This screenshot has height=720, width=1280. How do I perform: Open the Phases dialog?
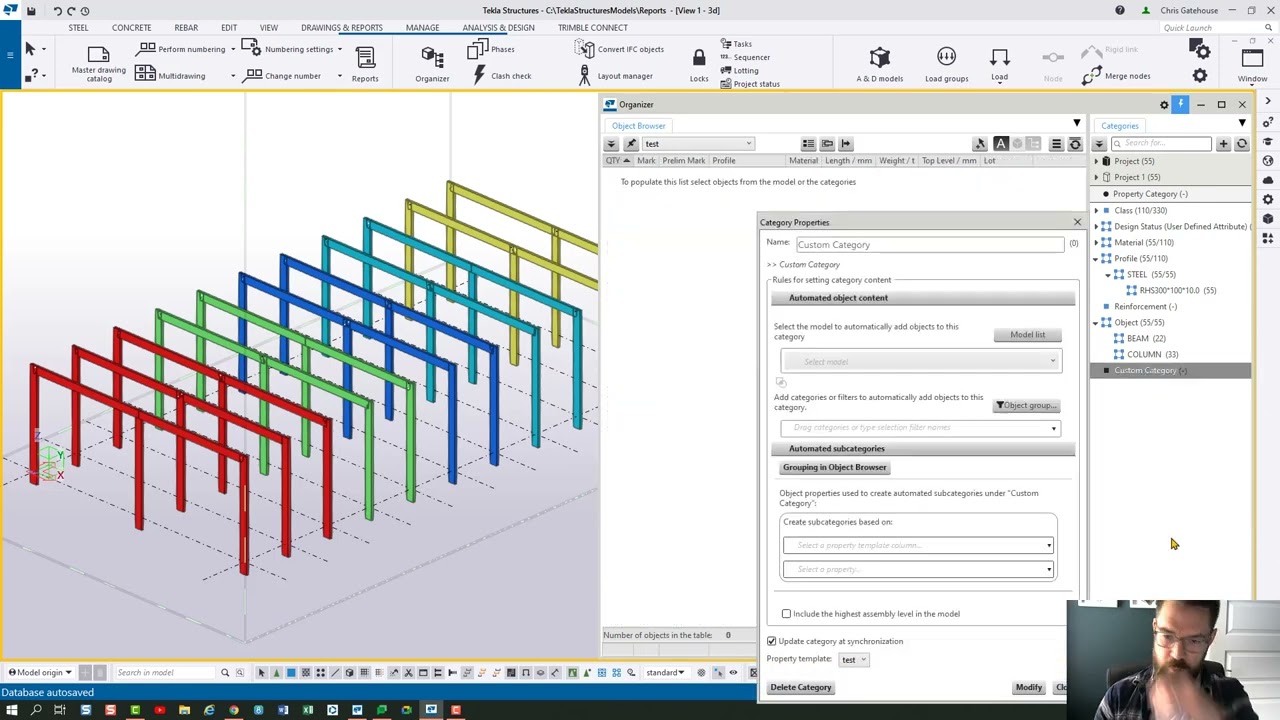491,49
